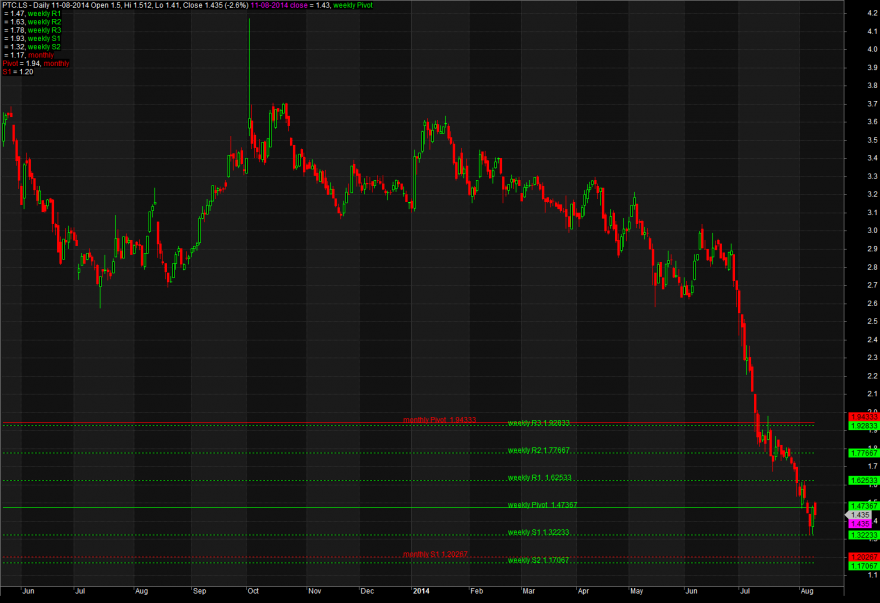Click the 'weekly R2 1.77667' line label
The image size is (880, 603).
point(539,450)
